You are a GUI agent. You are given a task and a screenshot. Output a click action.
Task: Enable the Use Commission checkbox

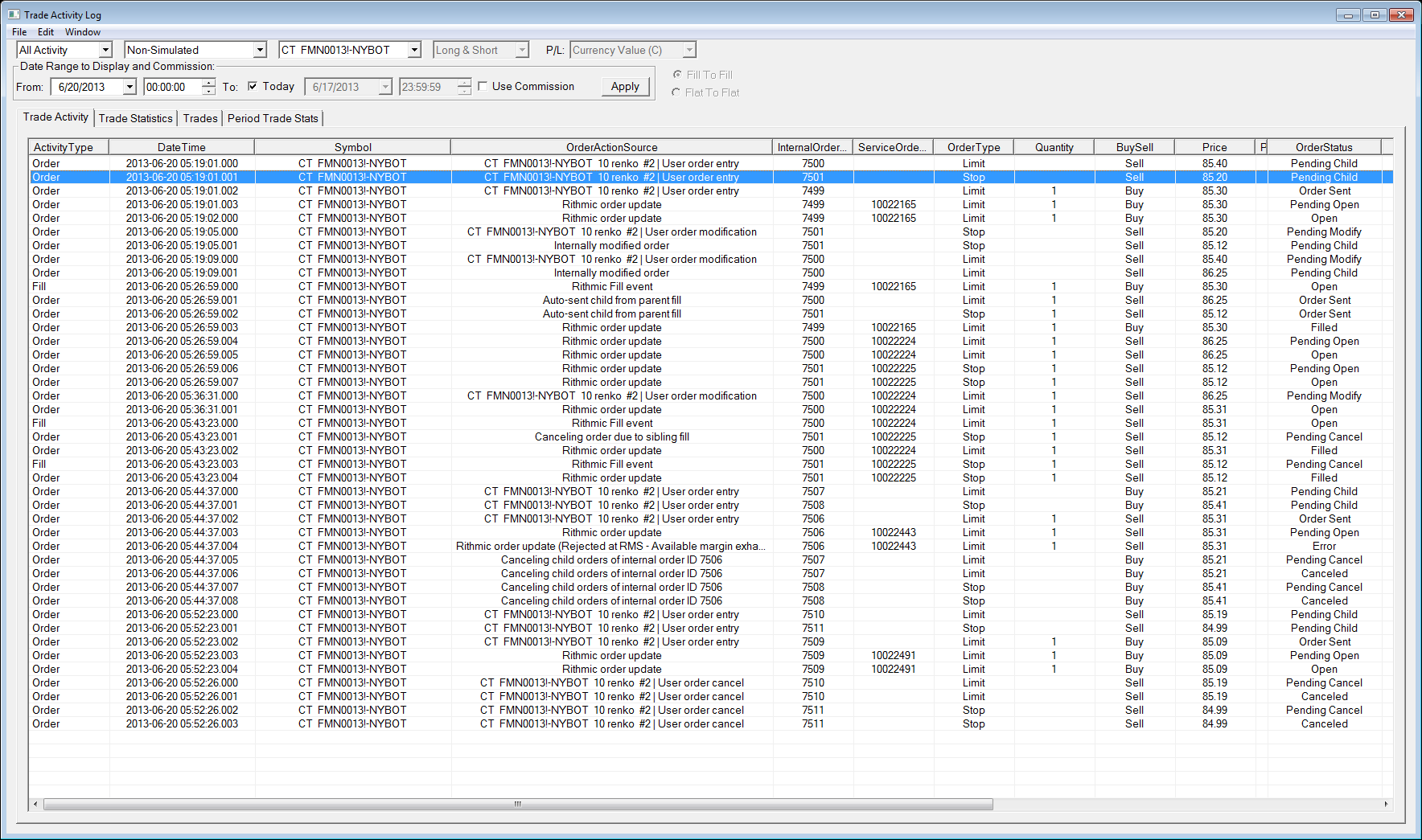pyautogui.click(x=483, y=86)
